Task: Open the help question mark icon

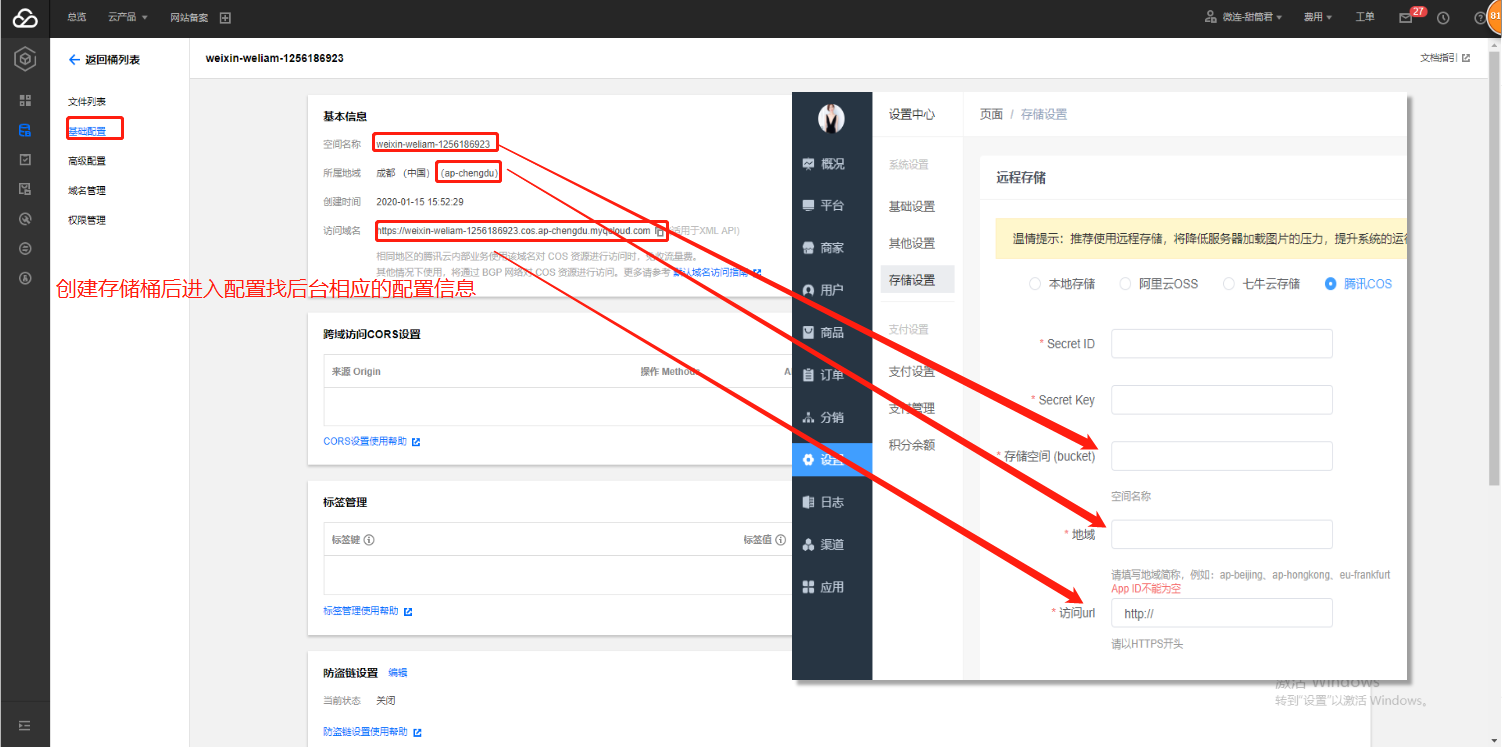Action: [x=1480, y=18]
